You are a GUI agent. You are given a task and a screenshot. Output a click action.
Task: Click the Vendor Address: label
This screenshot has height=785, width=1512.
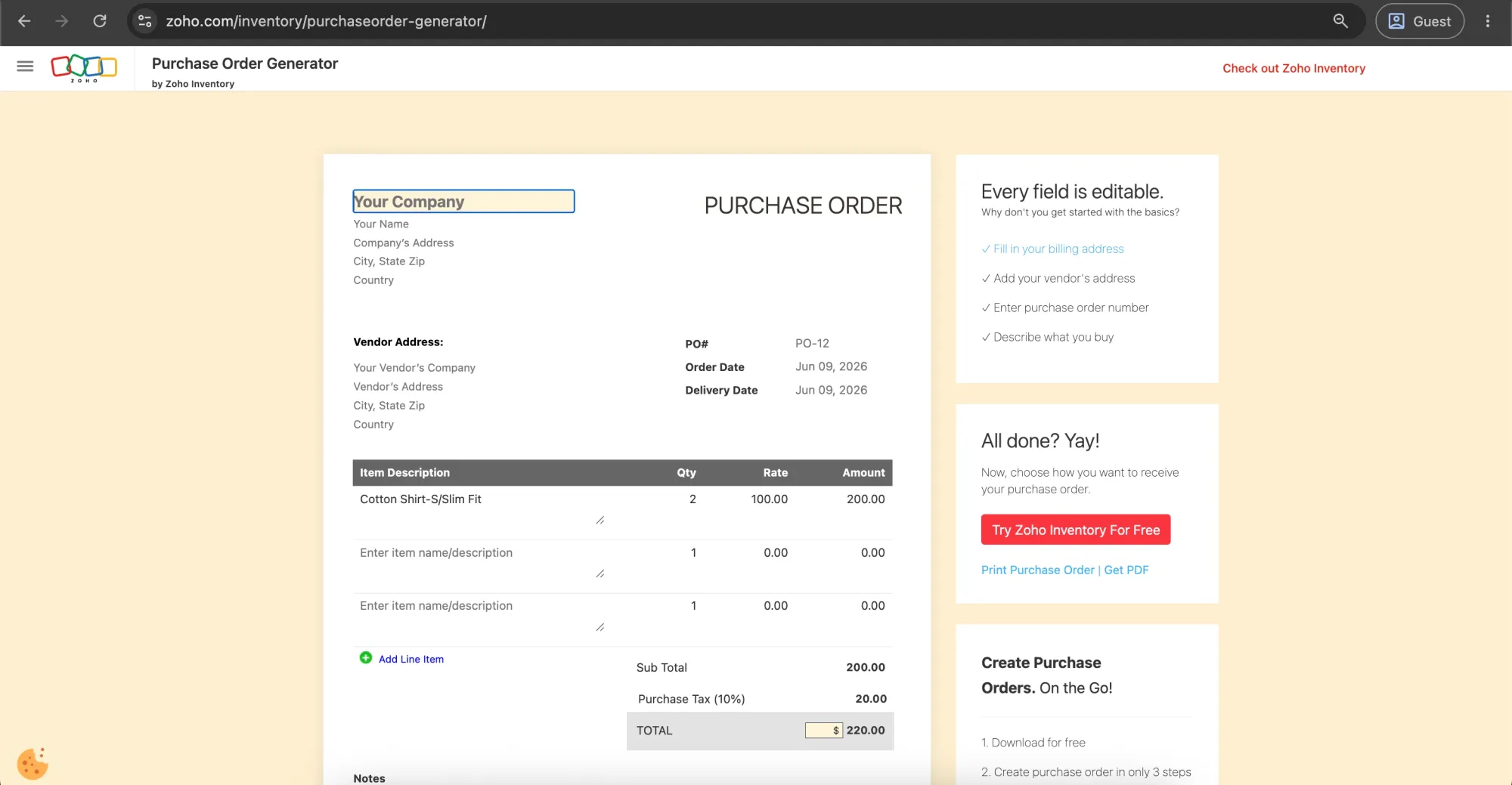point(398,342)
